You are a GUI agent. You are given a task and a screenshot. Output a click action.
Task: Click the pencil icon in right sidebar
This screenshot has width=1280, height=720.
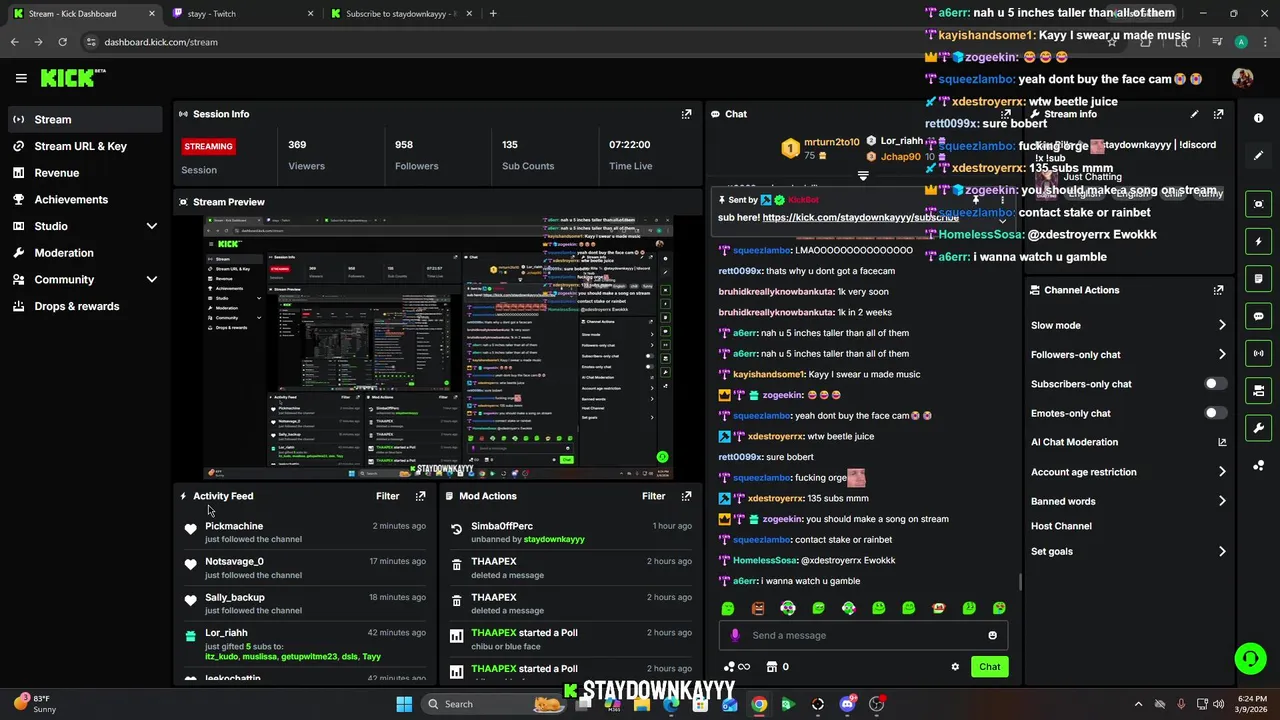[x=1258, y=155]
